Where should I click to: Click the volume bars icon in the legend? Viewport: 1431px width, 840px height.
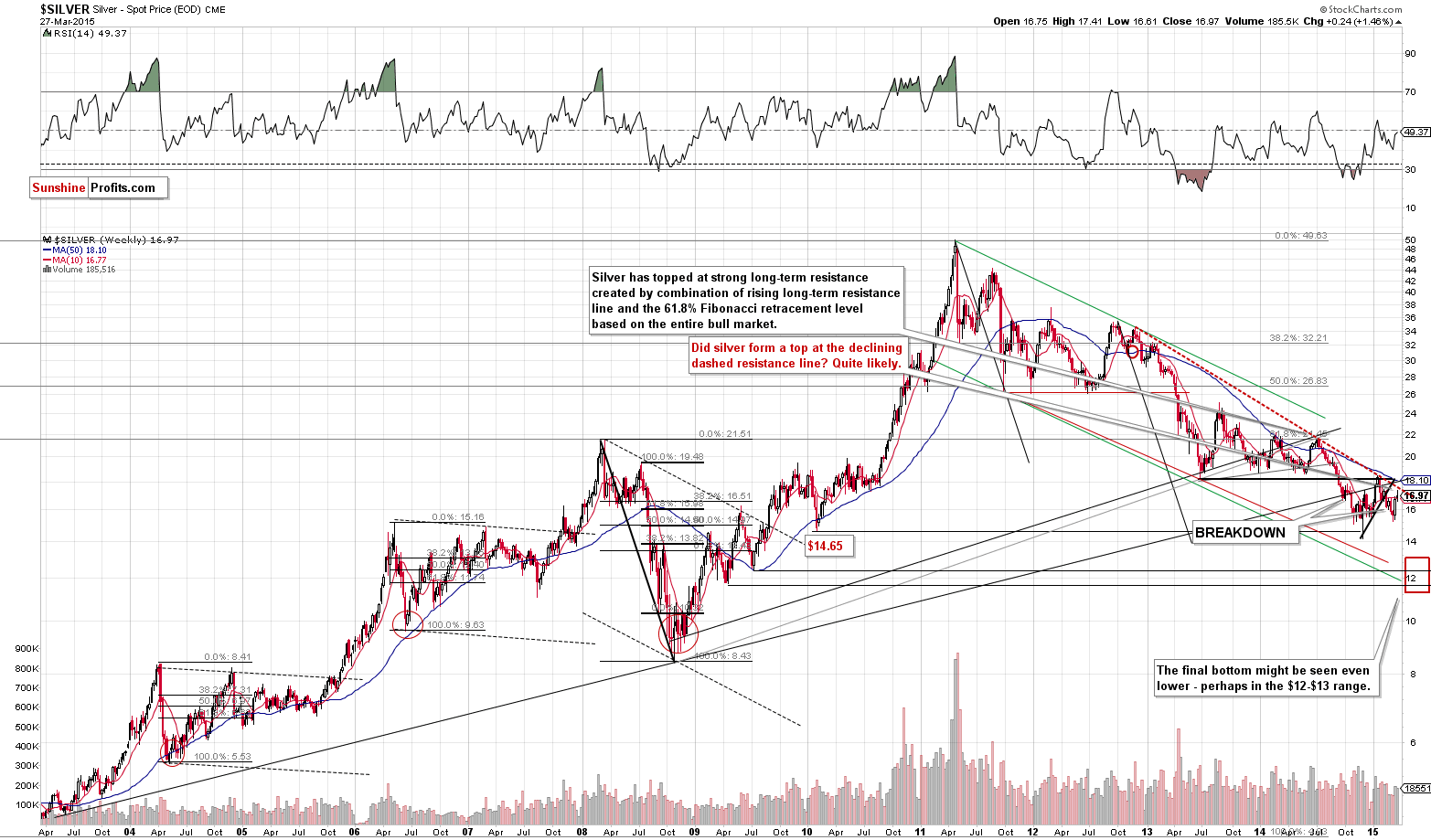(45, 270)
